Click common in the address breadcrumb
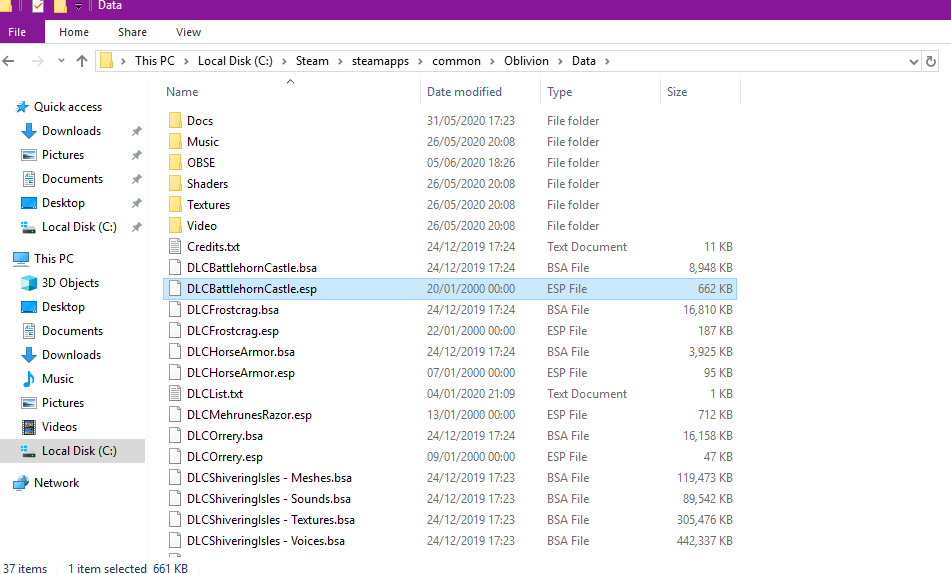The image size is (951, 574). click(456, 61)
